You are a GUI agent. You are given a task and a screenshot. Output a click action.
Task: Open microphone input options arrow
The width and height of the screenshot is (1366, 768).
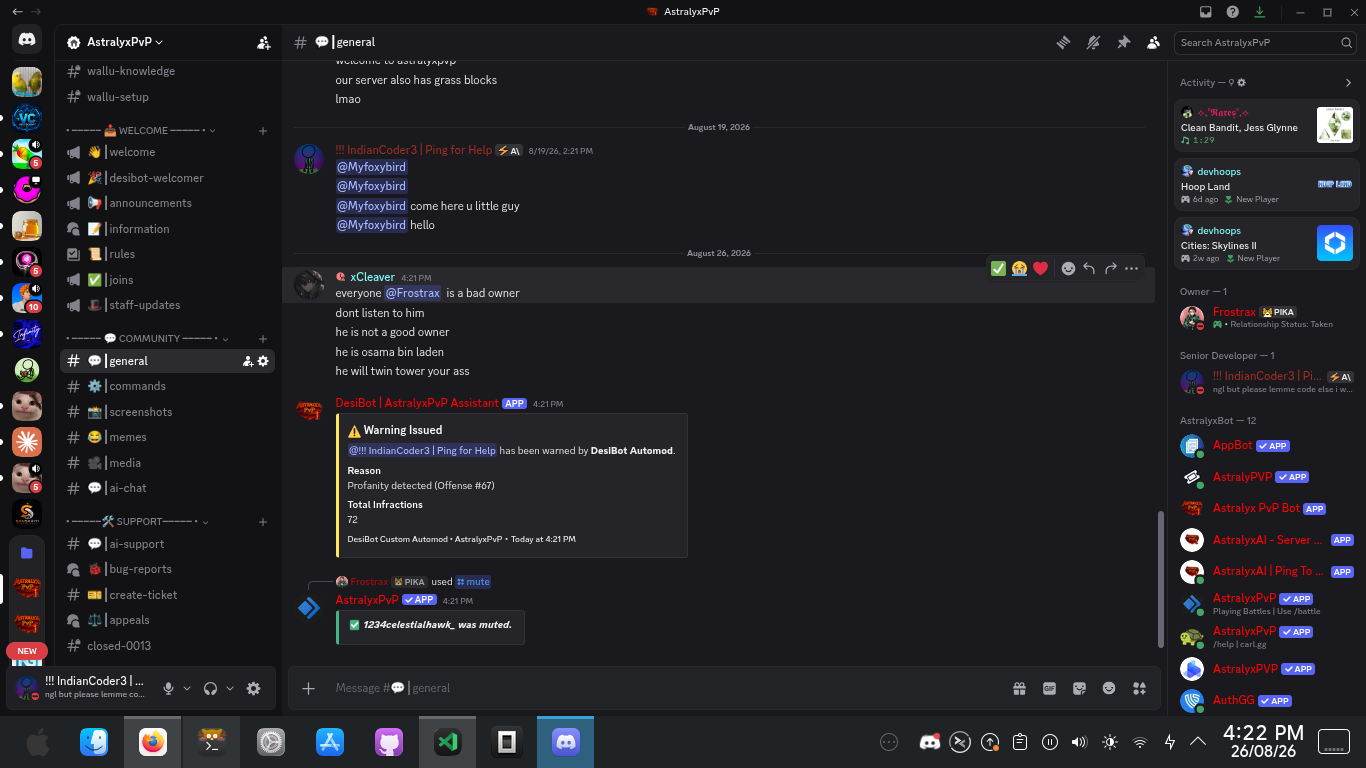[188, 688]
